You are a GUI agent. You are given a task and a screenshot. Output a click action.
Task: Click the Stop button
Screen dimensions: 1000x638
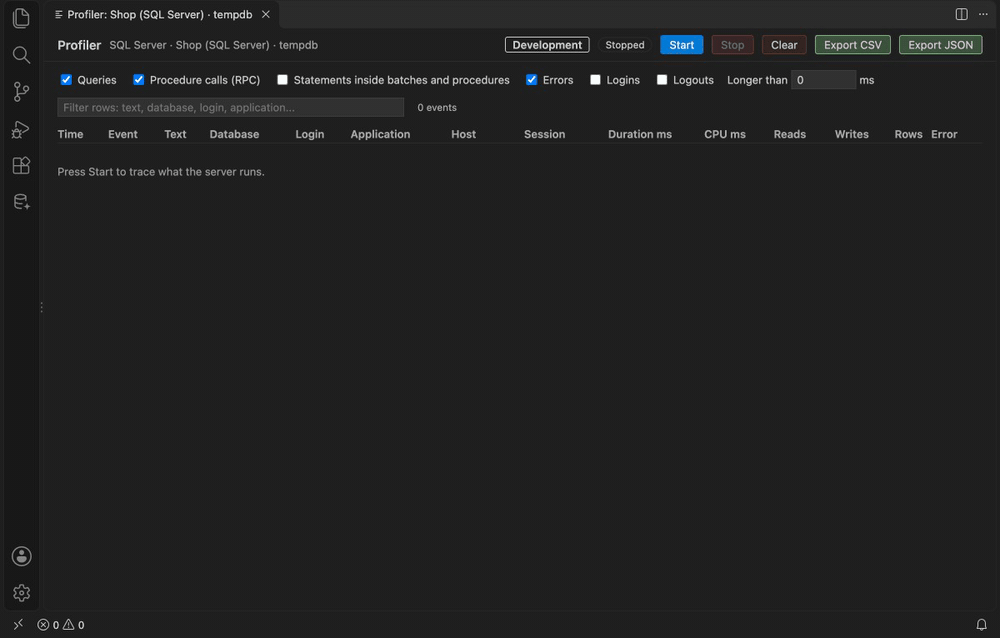pyautogui.click(x=732, y=45)
